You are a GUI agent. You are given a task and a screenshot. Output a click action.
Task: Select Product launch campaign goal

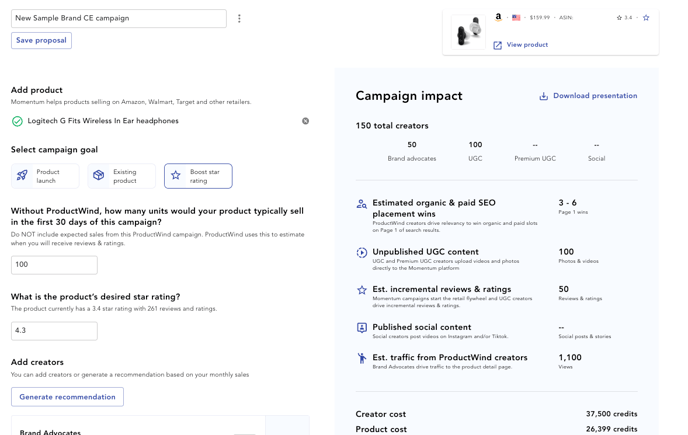point(45,176)
